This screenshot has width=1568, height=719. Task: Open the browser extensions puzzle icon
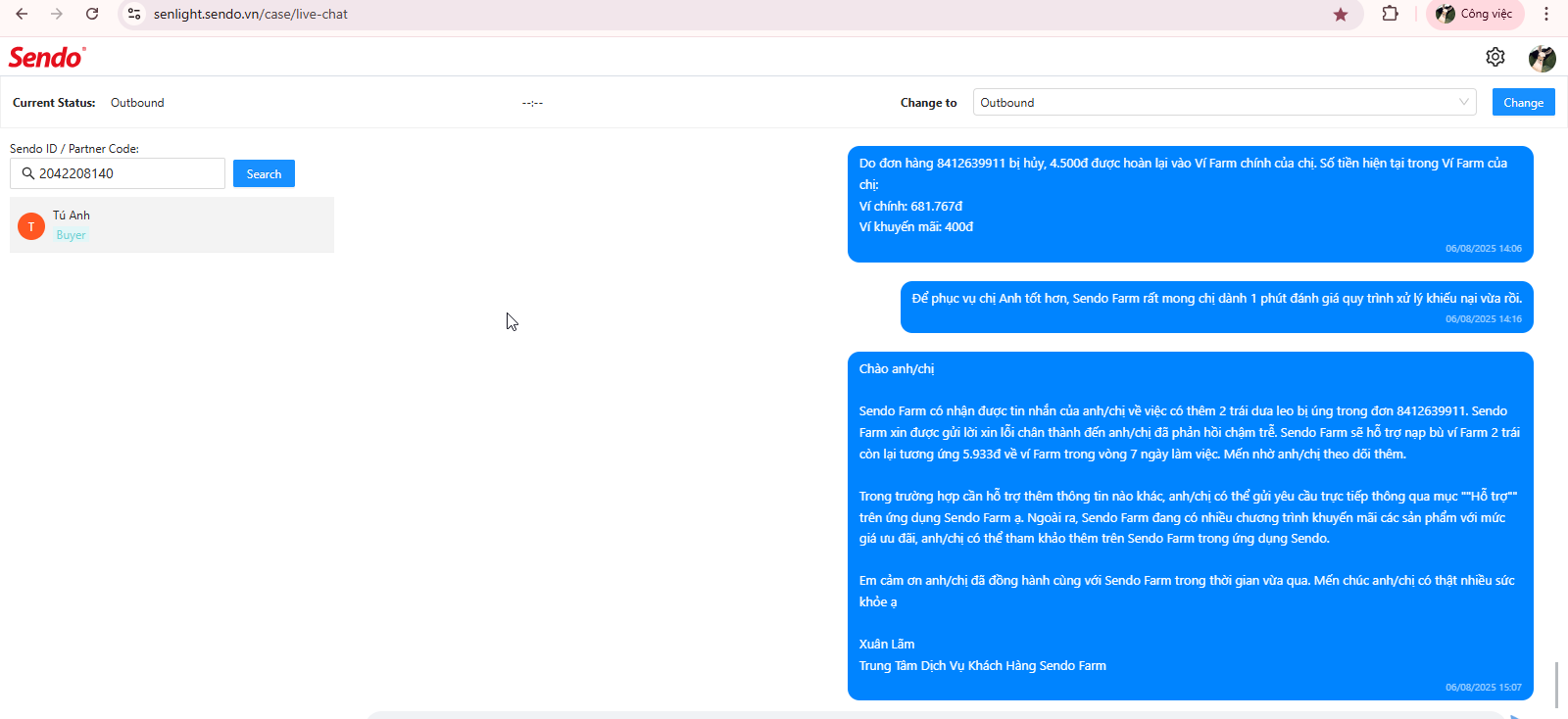pyautogui.click(x=1390, y=14)
